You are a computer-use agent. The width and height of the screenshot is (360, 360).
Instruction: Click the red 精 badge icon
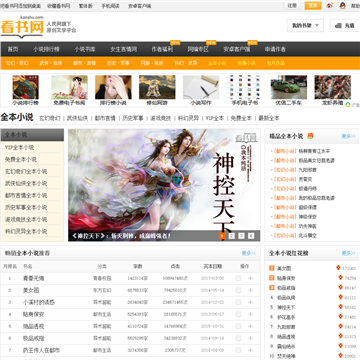310,136
